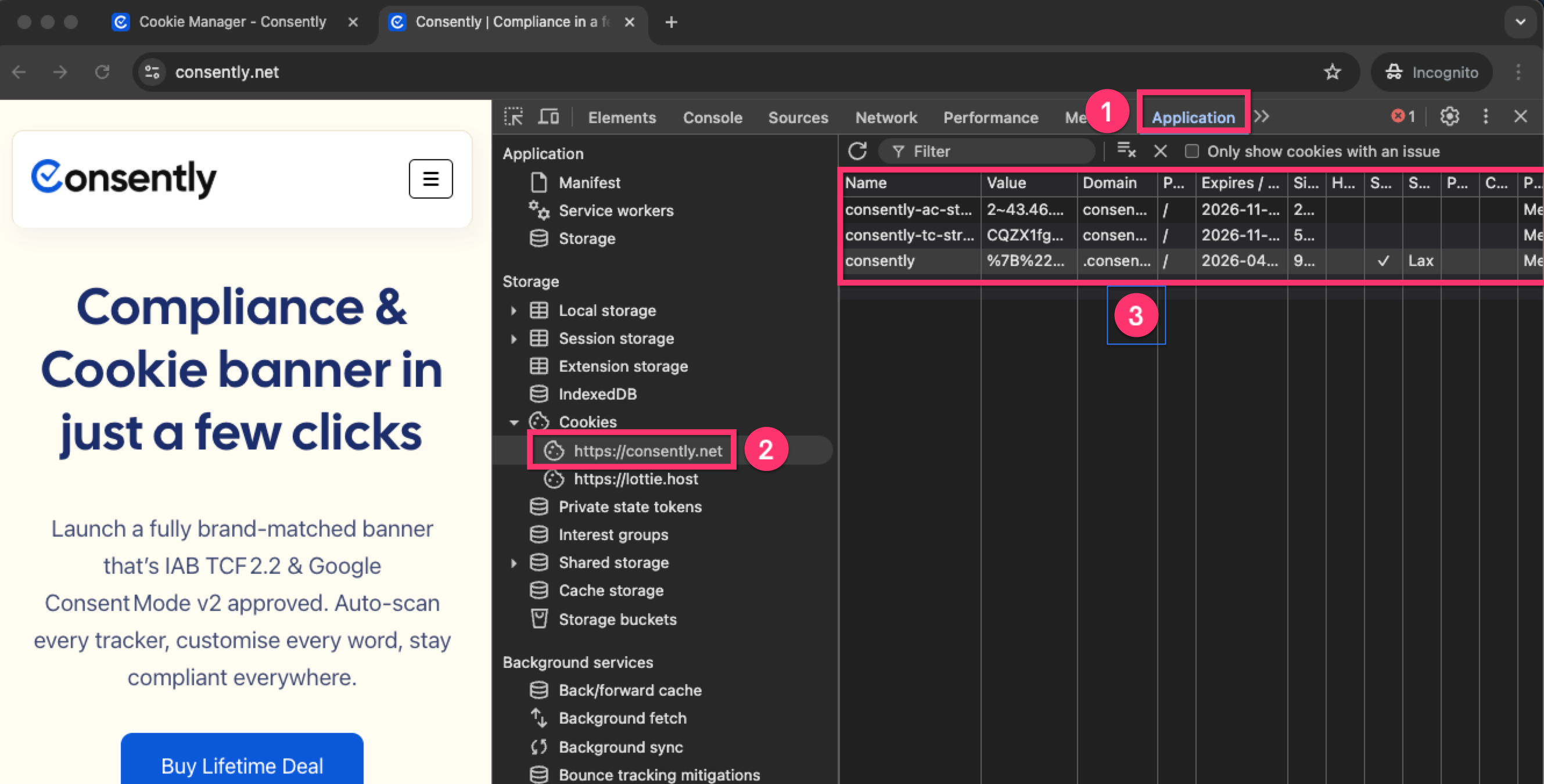Select the consently-tc-str cookie row
Image resolution: width=1544 pixels, height=784 pixels.
[x=909, y=235]
